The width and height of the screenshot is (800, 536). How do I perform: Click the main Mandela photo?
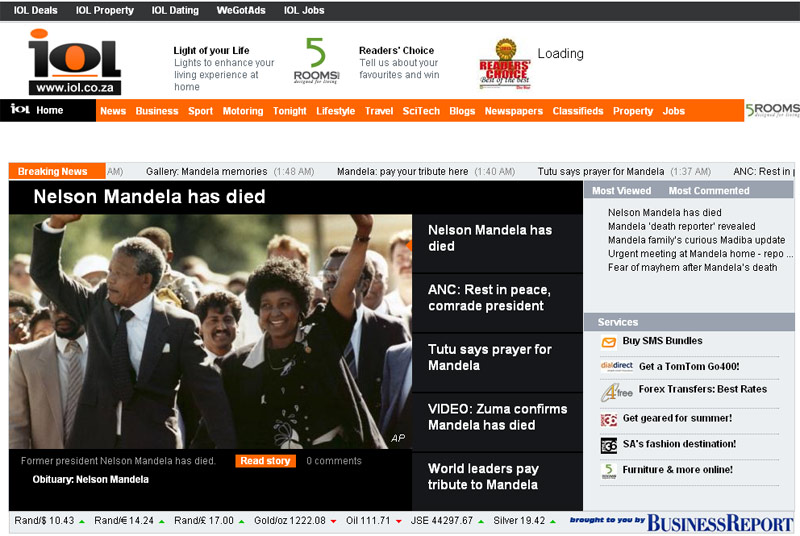(x=210, y=330)
